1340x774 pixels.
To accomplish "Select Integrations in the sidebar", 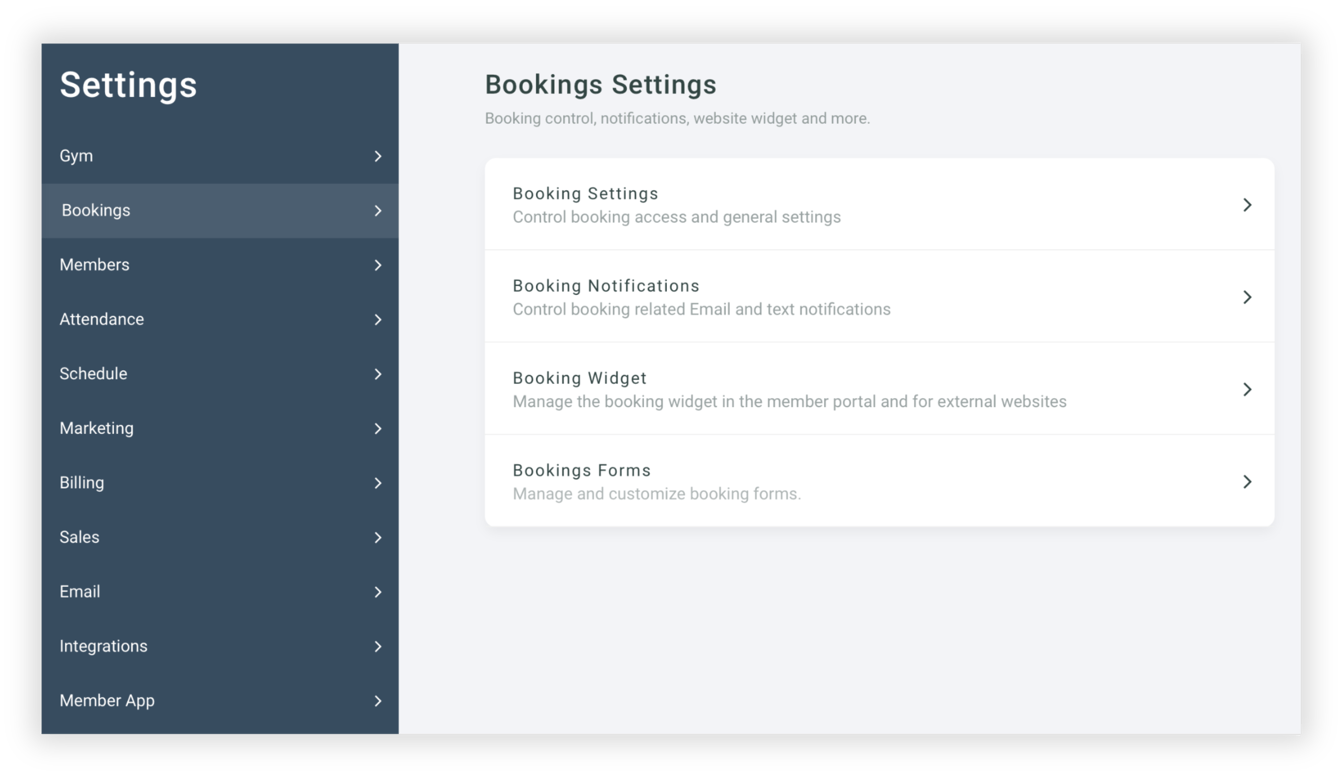I will 220,646.
